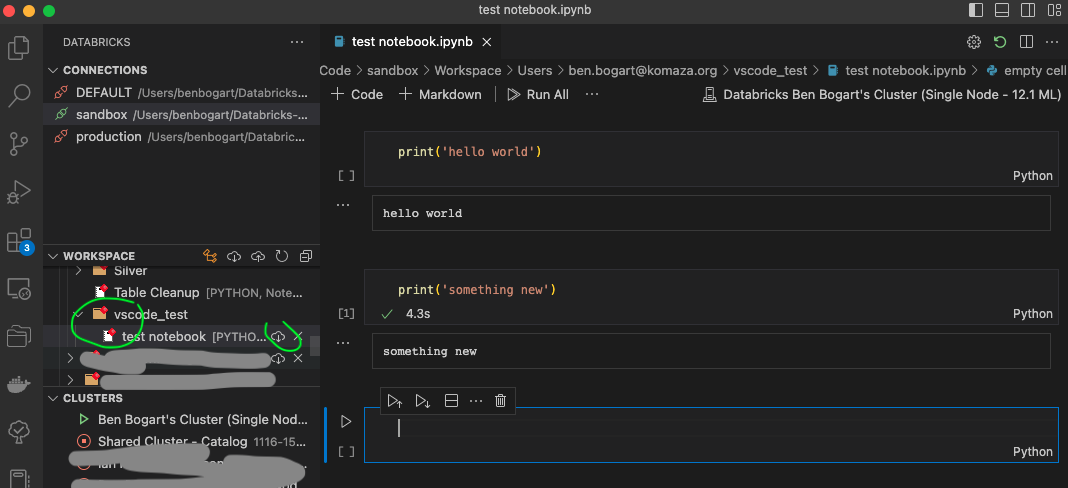
Task: Toggle the Primary Side Bar layout button
Action: tap(976, 10)
